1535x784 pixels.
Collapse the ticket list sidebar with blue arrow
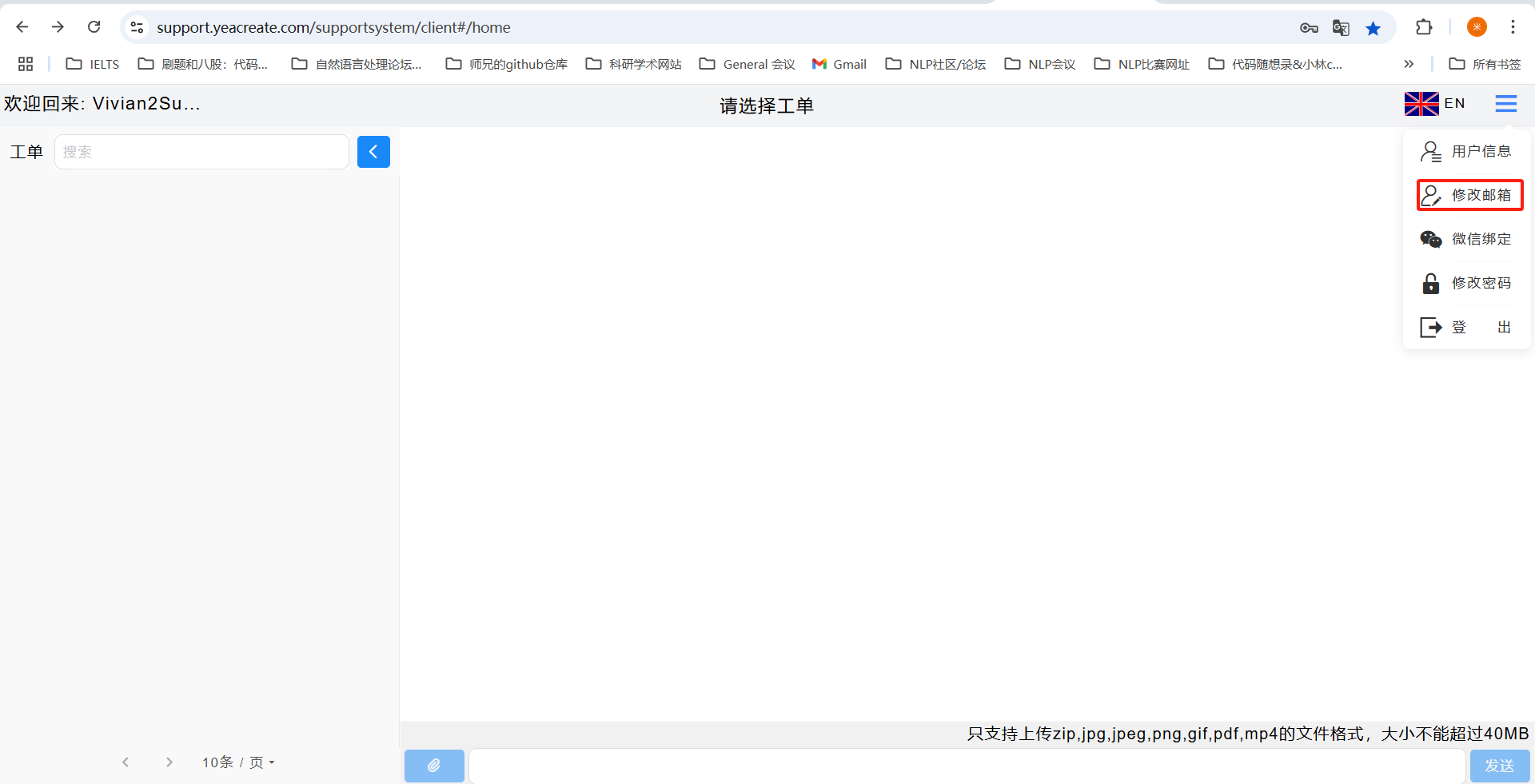tap(373, 152)
